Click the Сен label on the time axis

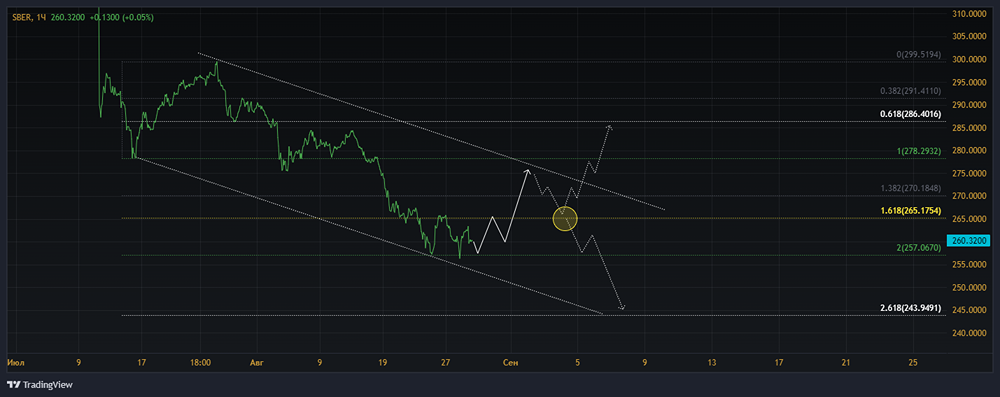510,363
